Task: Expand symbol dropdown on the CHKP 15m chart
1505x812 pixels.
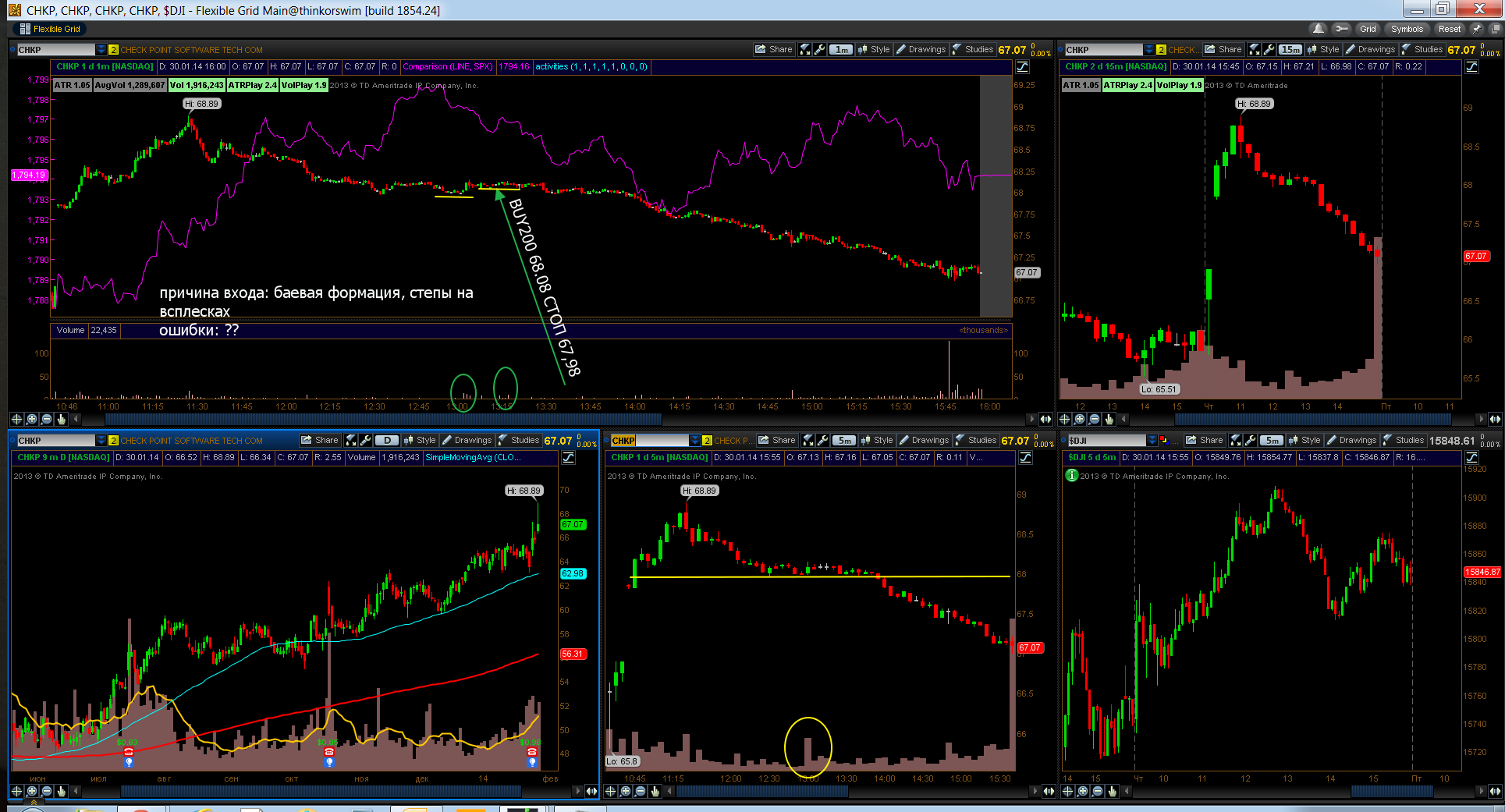Action: (x=1149, y=49)
